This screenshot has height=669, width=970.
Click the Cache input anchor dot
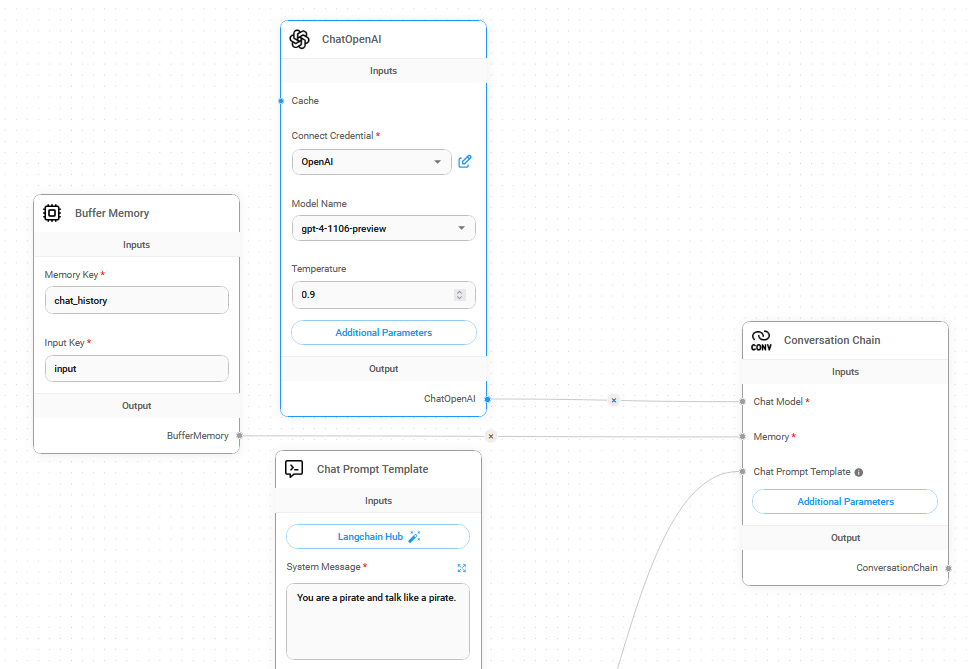click(x=281, y=101)
